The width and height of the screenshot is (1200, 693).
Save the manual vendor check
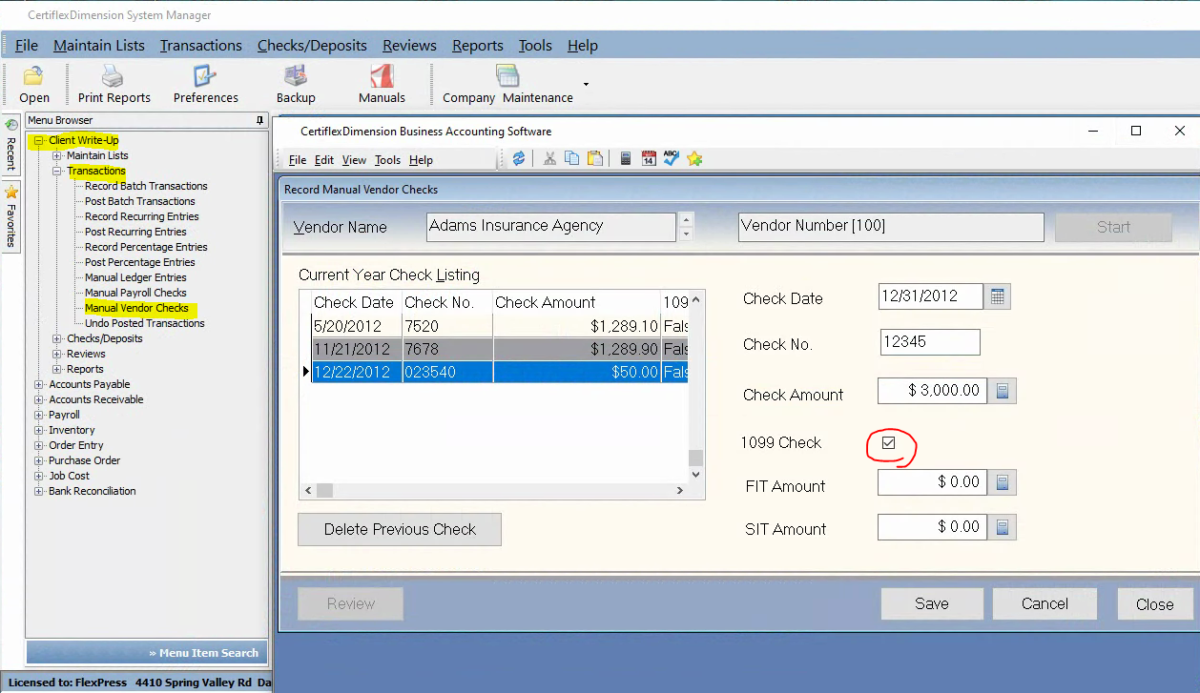931,604
